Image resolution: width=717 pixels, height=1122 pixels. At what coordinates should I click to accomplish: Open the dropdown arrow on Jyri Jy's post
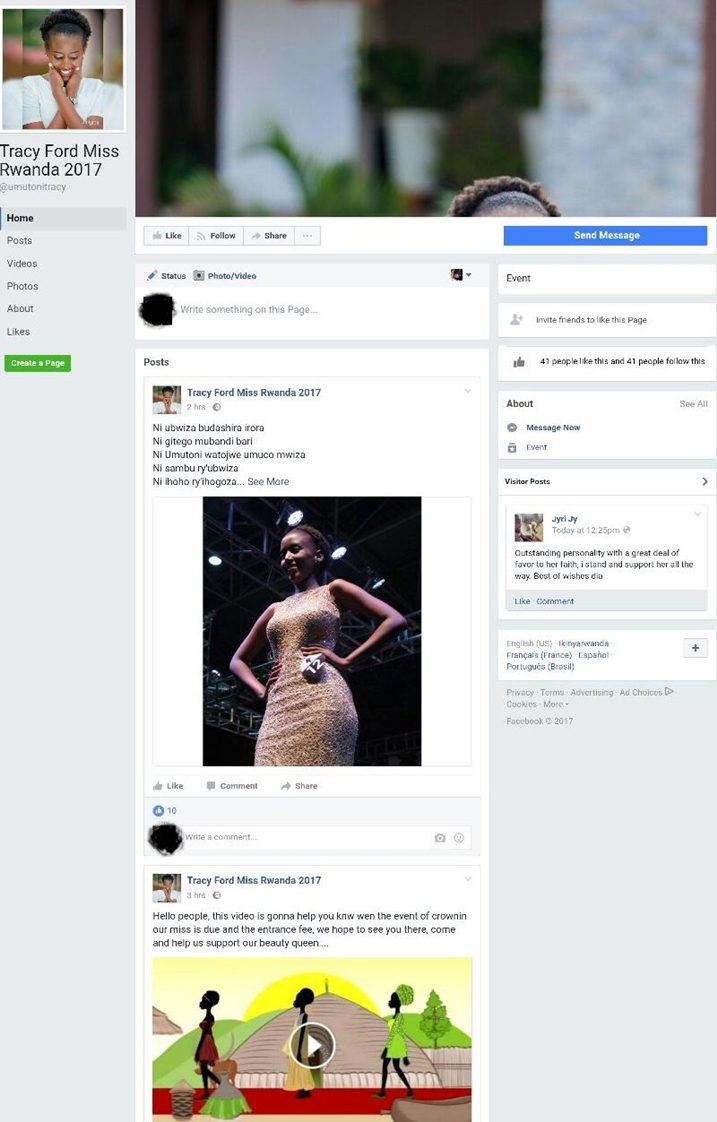click(698, 514)
